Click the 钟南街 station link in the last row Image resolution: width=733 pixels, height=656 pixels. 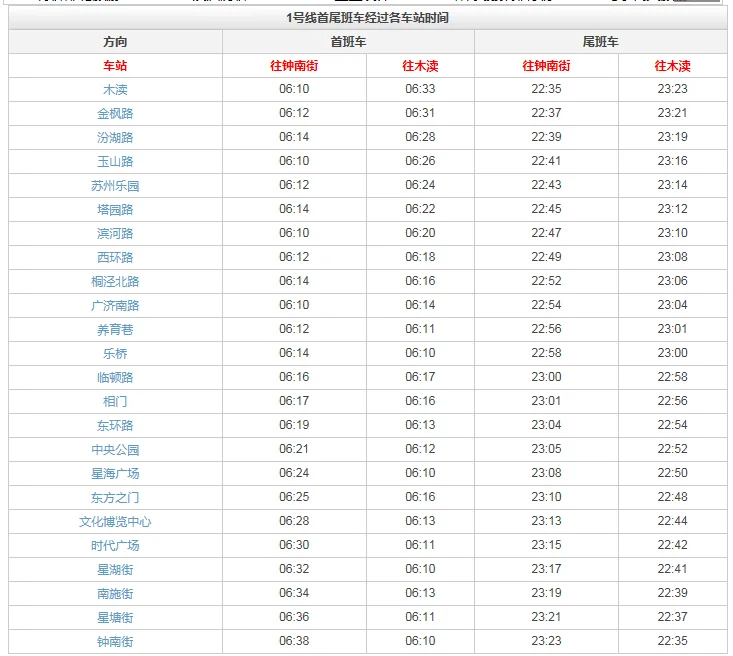(x=115, y=641)
